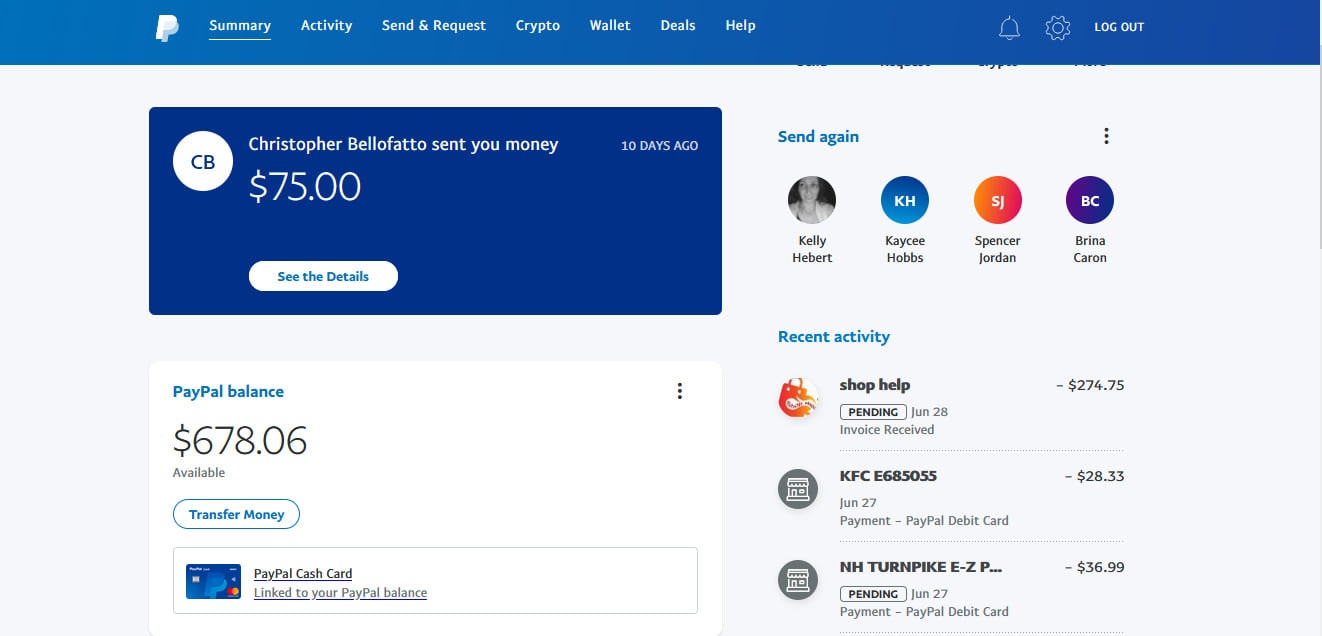1322x636 pixels.
Task: Open the Recent activity heading link
Action: click(x=834, y=337)
